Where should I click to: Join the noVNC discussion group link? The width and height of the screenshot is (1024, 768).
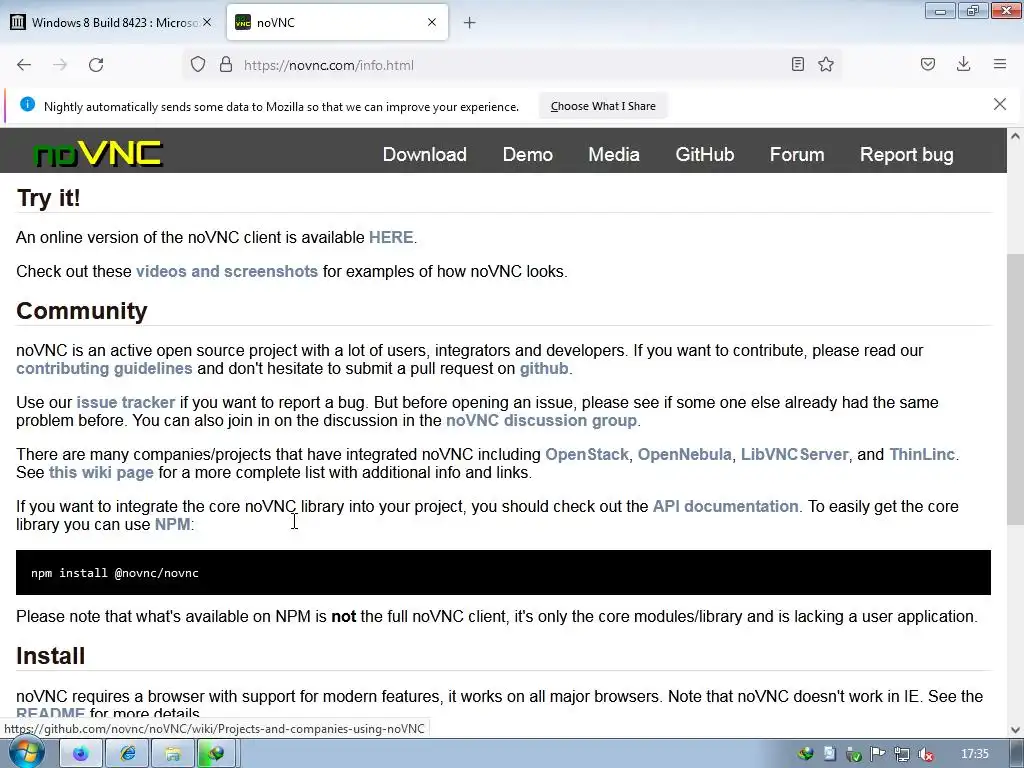coord(541,421)
